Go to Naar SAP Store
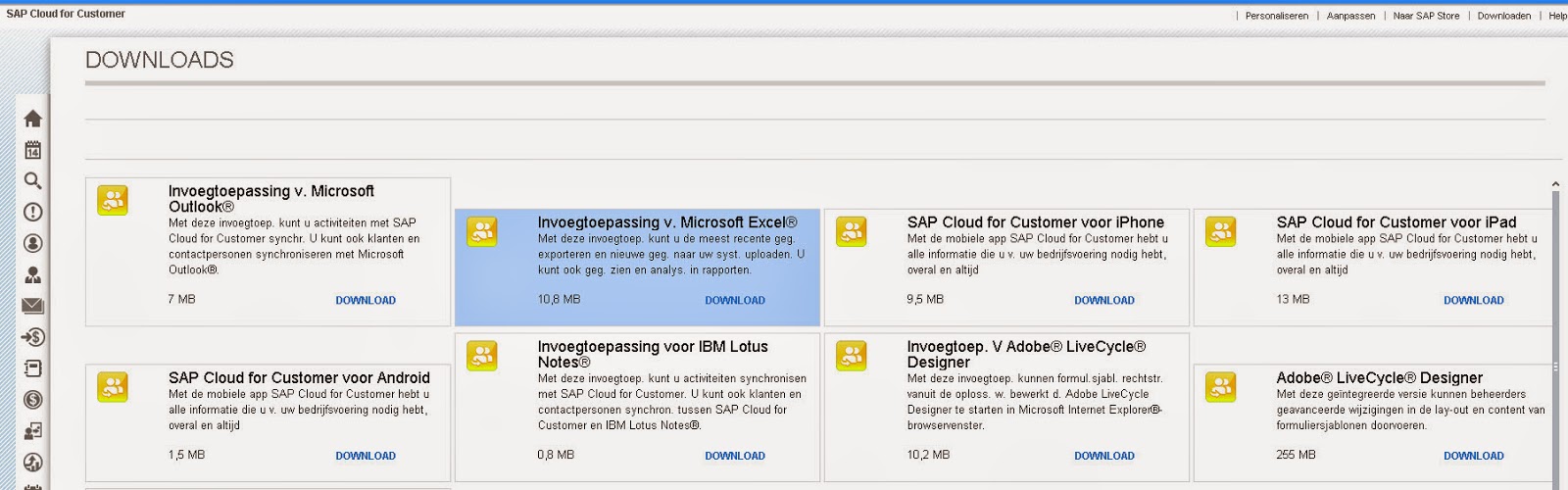Viewport: 1568px width, 490px height. point(1426,16)
